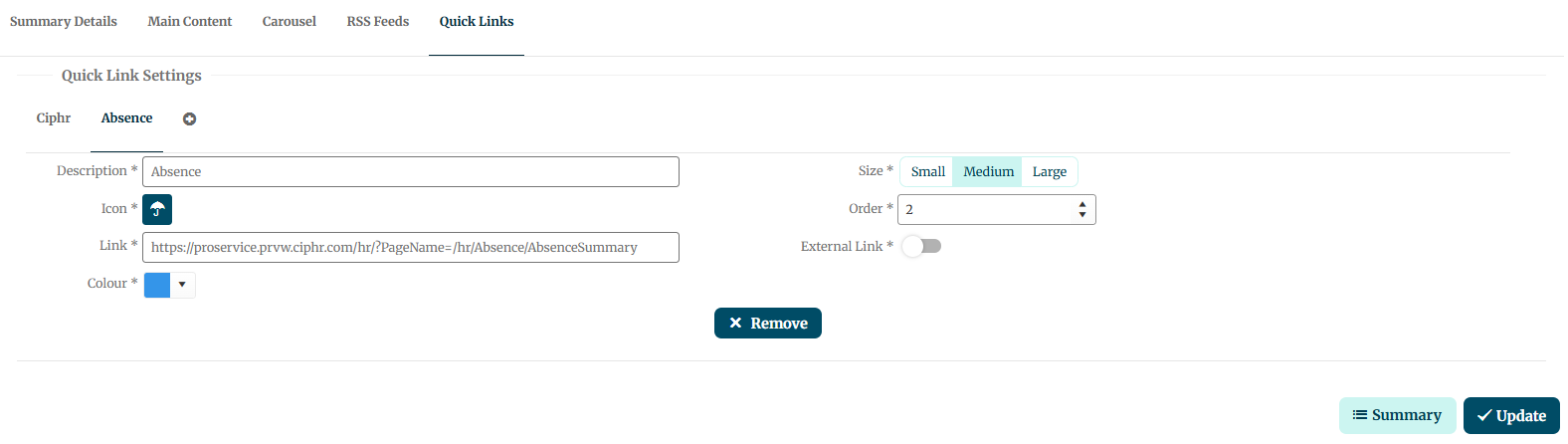The height and width of the screenshot is (444, 1568).
Task: Open the umbrella icon picker
Action: [157, 209]
